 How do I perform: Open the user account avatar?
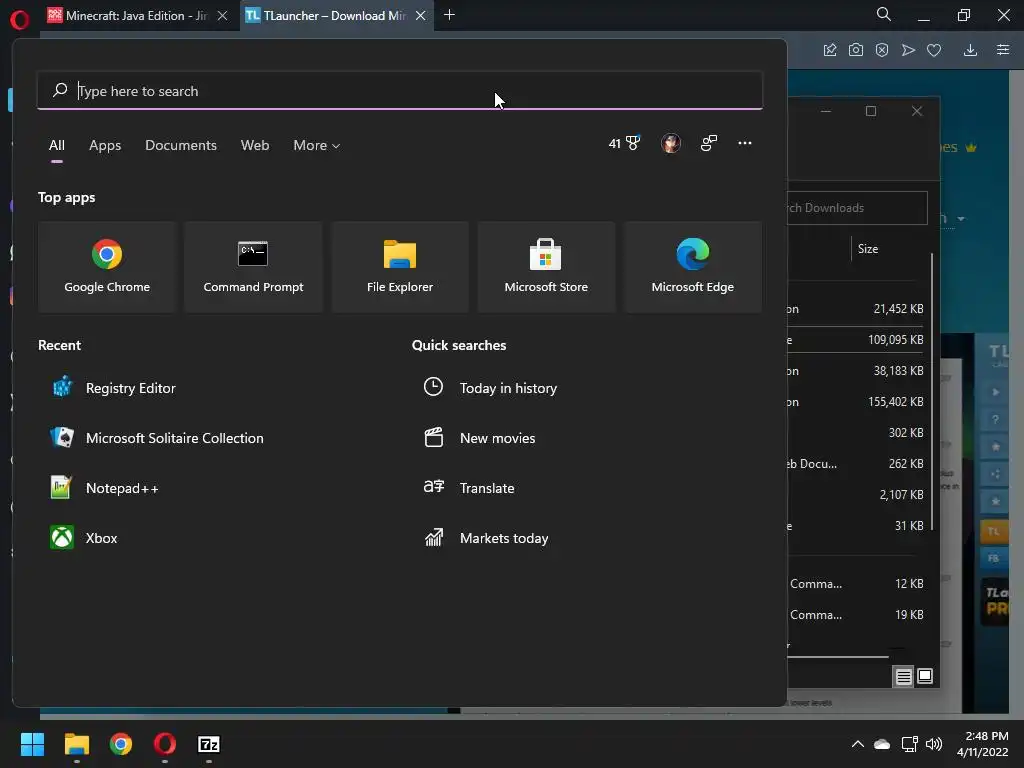click(671, 143)
